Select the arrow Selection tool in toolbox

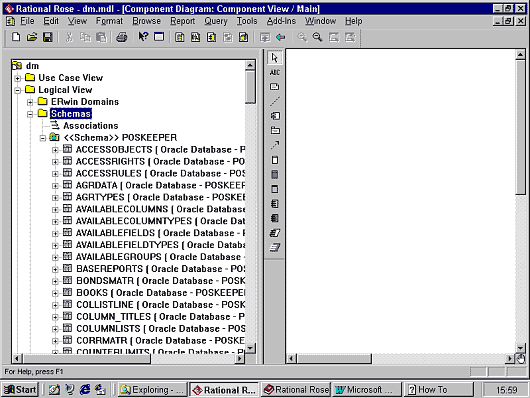274,58
